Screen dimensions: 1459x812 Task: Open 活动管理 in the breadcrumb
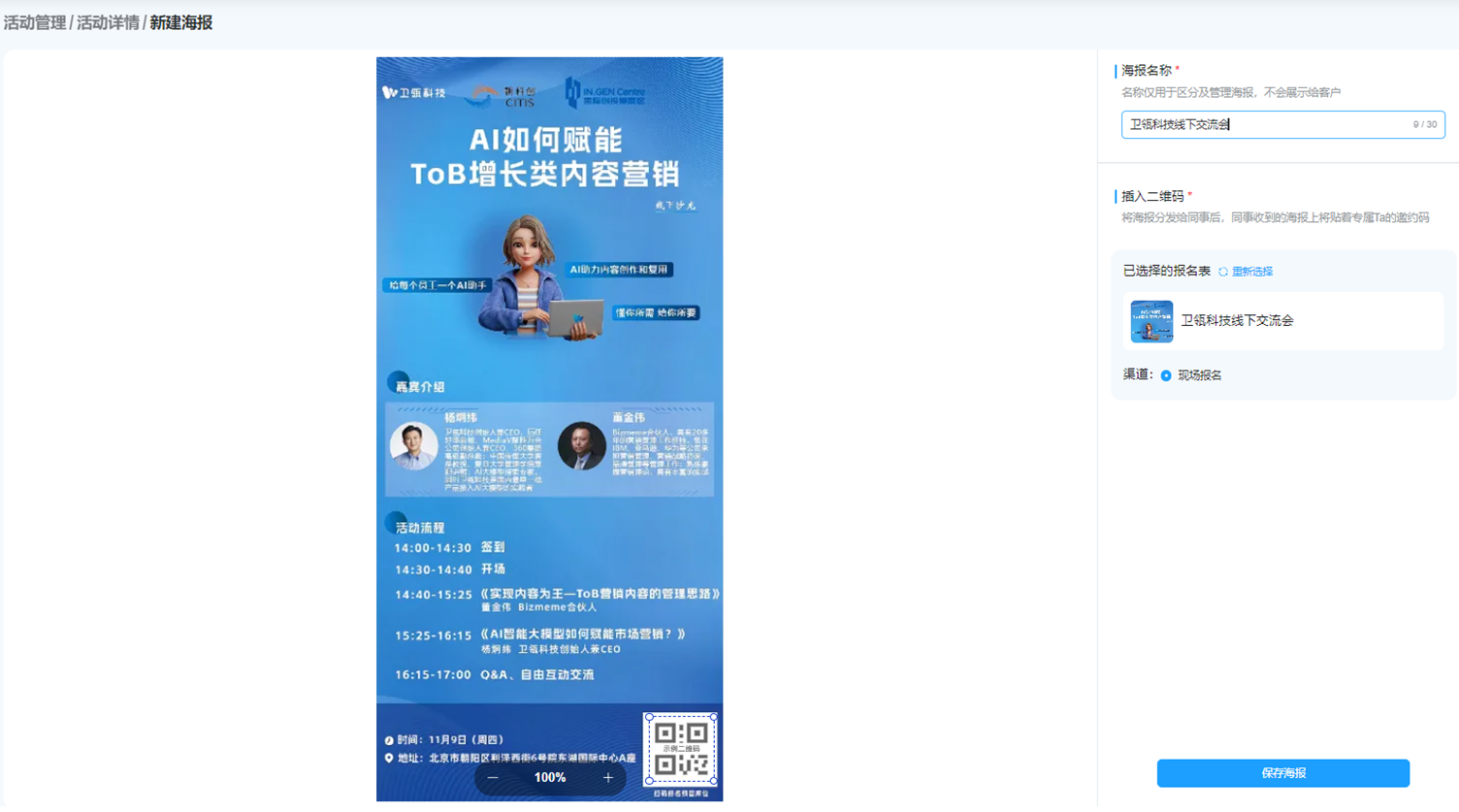pyautogui.click(x=35, y=22)
